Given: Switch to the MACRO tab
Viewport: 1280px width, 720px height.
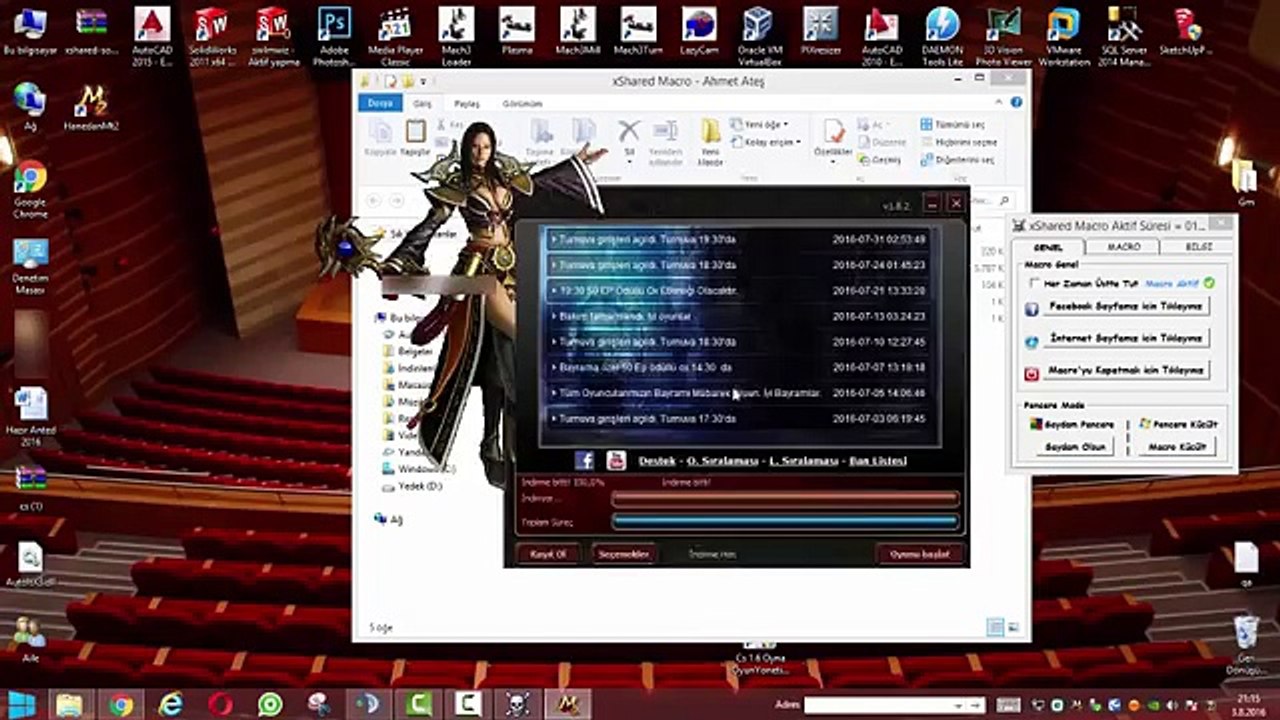Looking at the screenshot, I should 1123,246.
